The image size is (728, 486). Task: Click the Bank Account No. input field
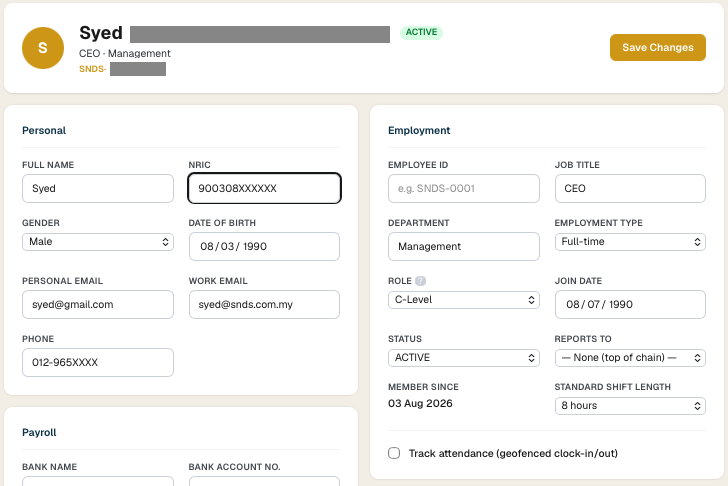click(264, 481)
